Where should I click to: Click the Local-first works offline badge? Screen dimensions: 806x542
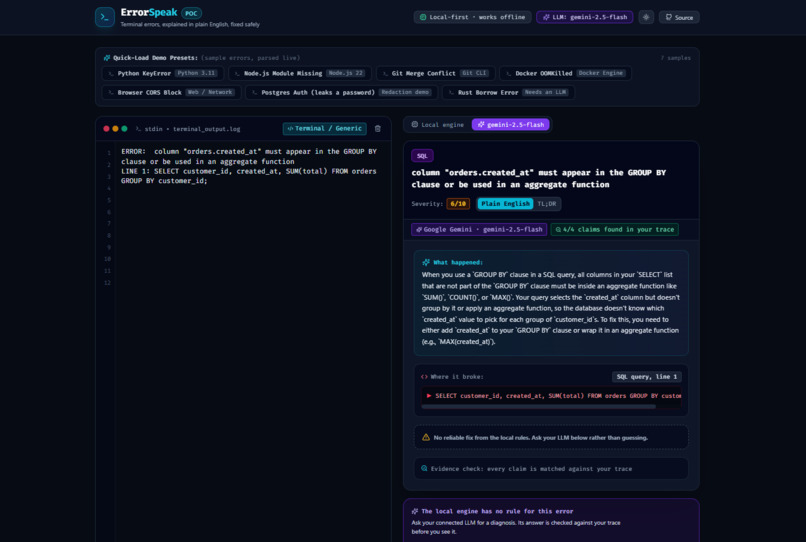click(x=472, y=17)
